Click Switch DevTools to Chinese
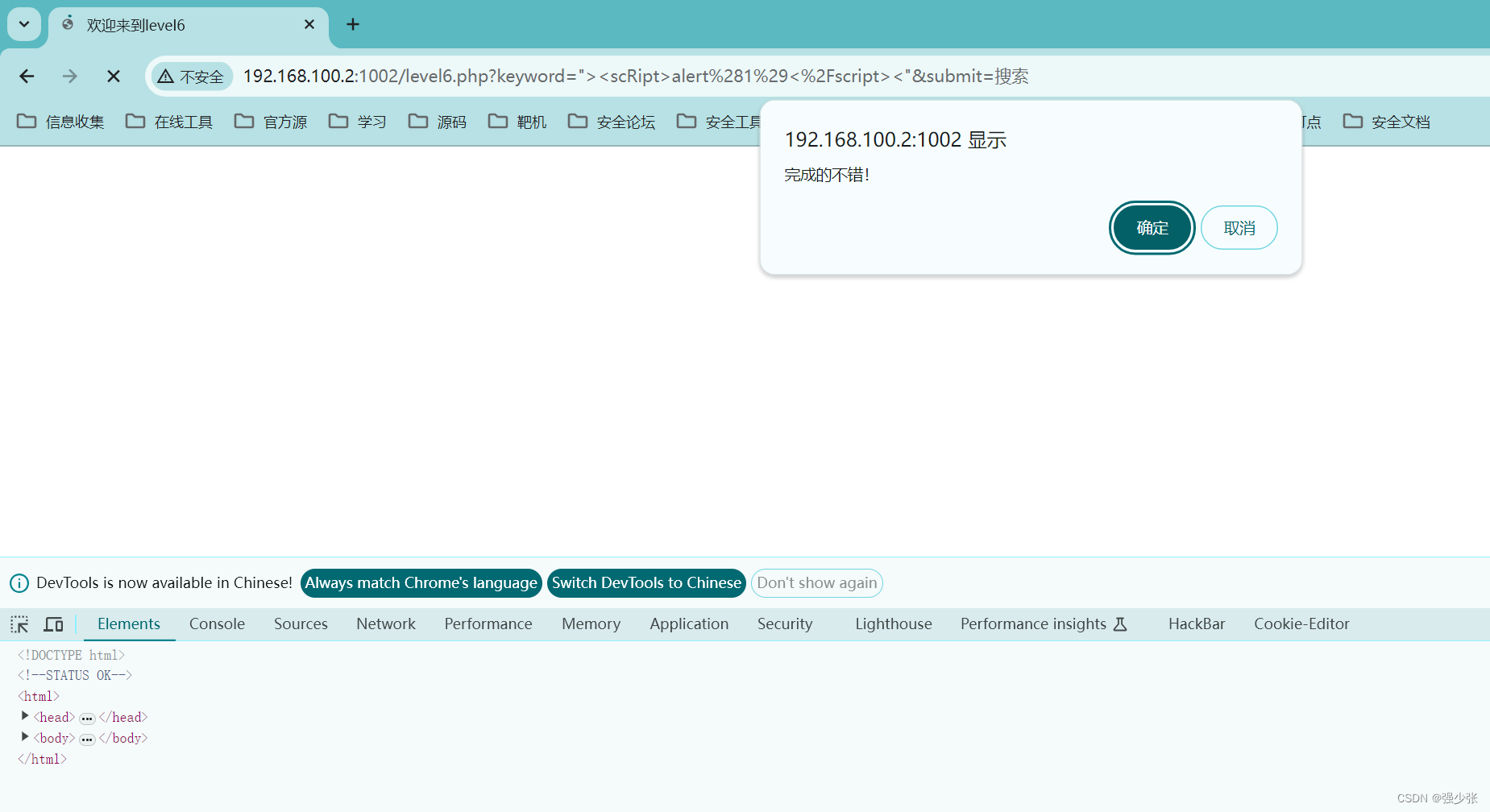Screen dimensions: 1490x812 [x=646, y=583]
